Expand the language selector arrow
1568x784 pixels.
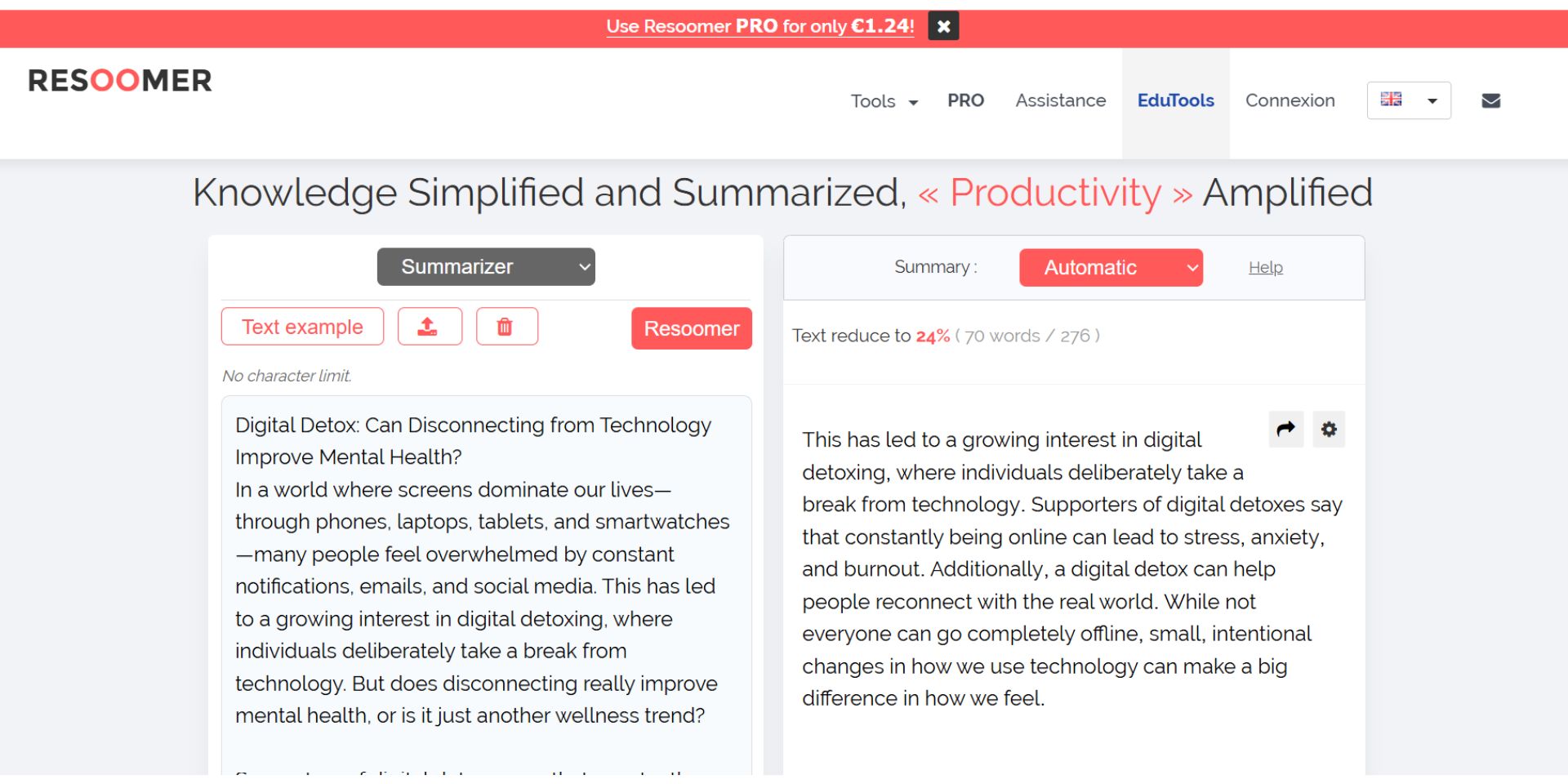click(1432, 101)
